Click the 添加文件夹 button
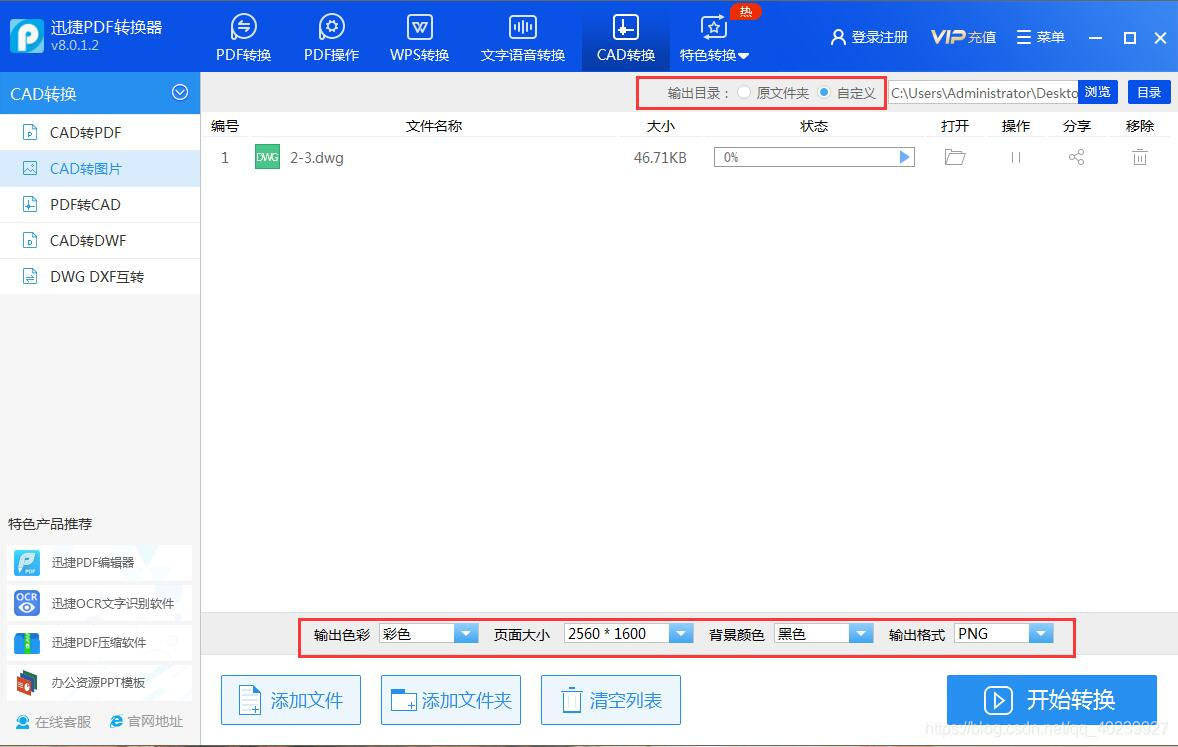Viewport: 1178px width, 747px height. coord(451,700)
